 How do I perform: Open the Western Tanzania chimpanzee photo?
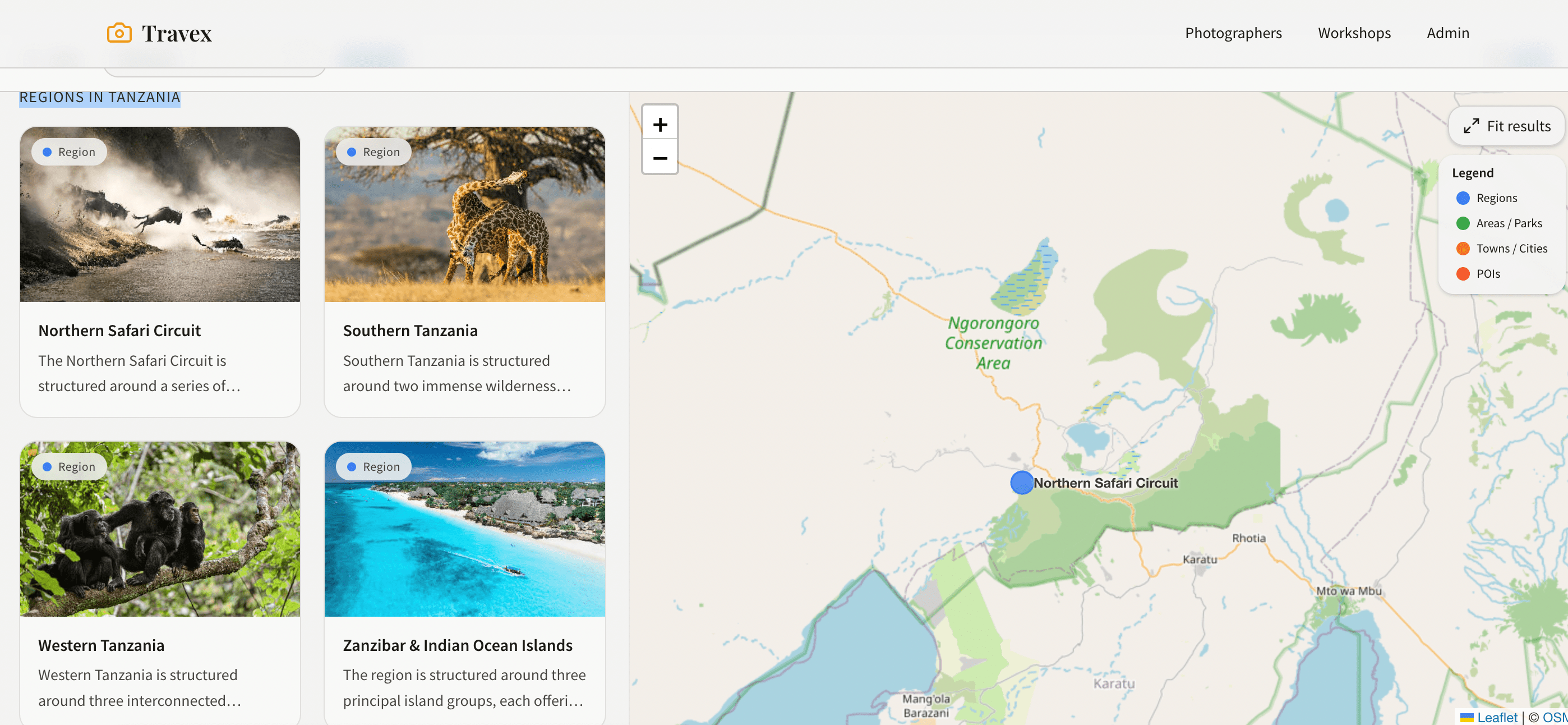[x=160, y=529]
